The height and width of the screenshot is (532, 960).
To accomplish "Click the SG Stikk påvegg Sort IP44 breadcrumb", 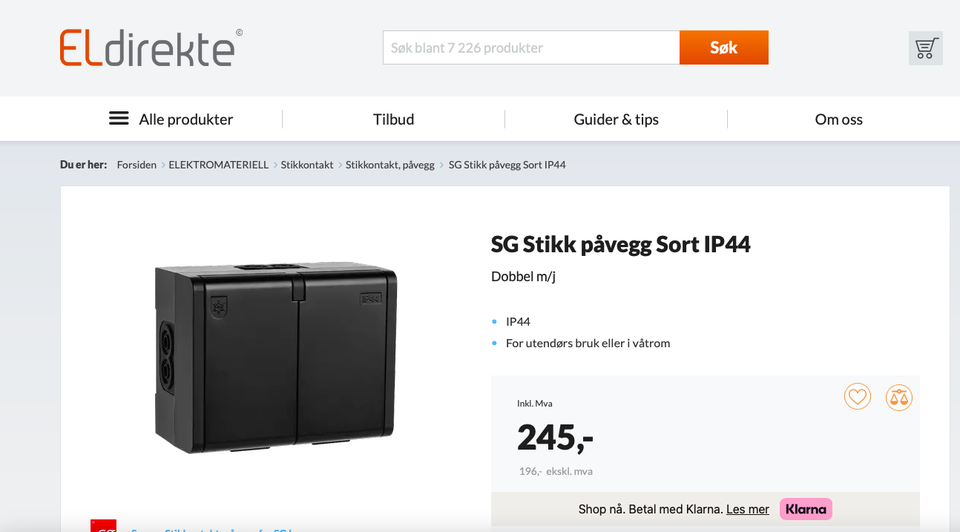I will pyautogui.click(x=507, y=165).
